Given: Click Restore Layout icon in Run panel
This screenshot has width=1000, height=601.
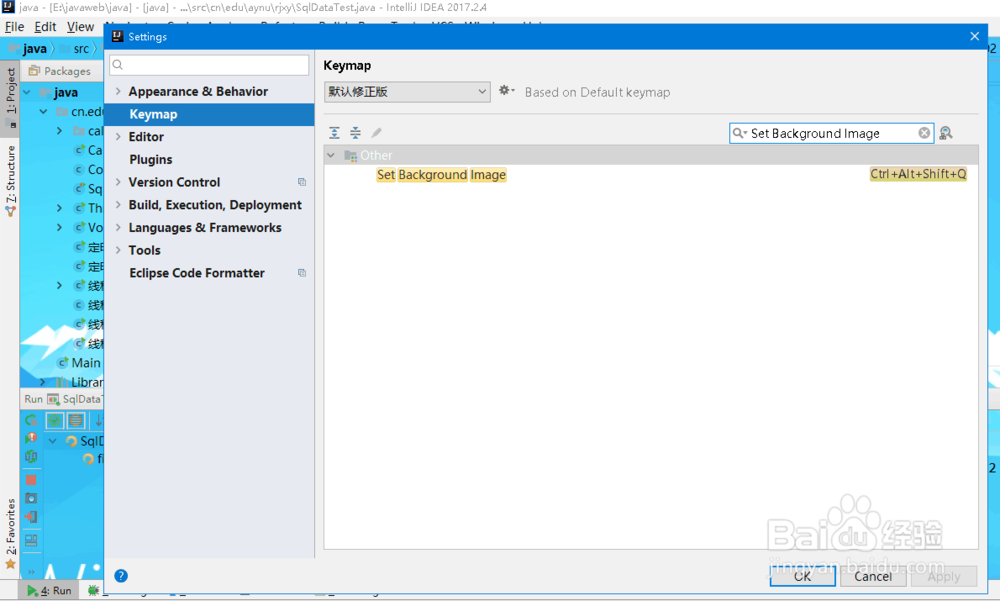Looking at the screenshot, I should pos(31,540).
